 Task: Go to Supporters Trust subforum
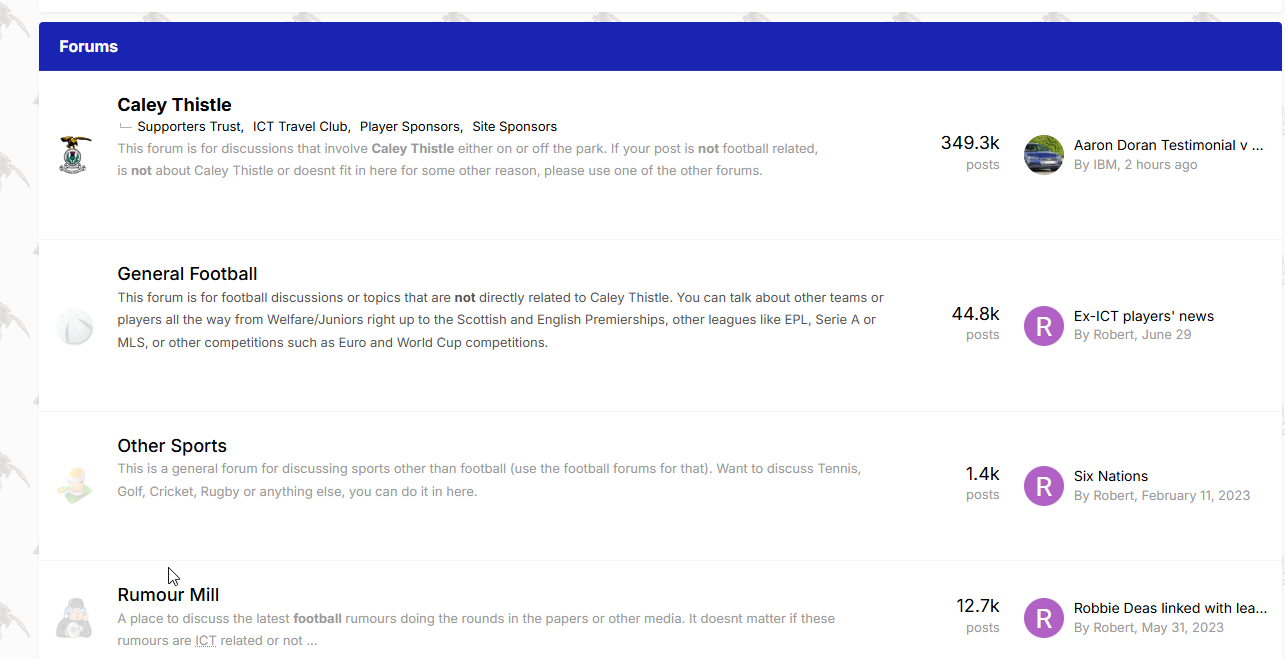[x=189, y=127]
